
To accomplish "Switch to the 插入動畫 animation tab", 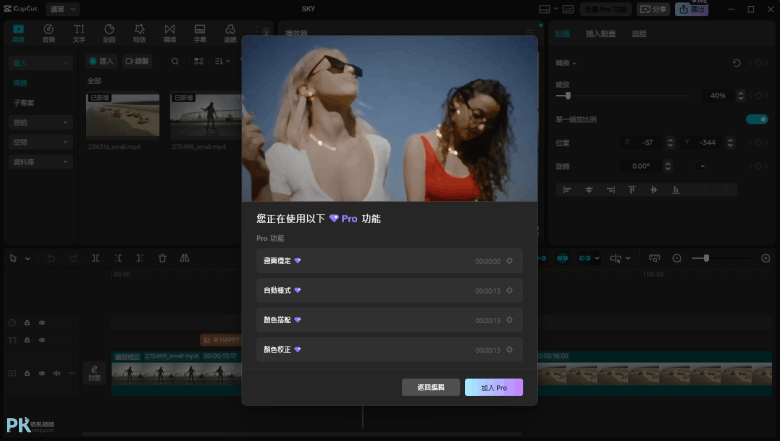I will [x=600, y=34].
